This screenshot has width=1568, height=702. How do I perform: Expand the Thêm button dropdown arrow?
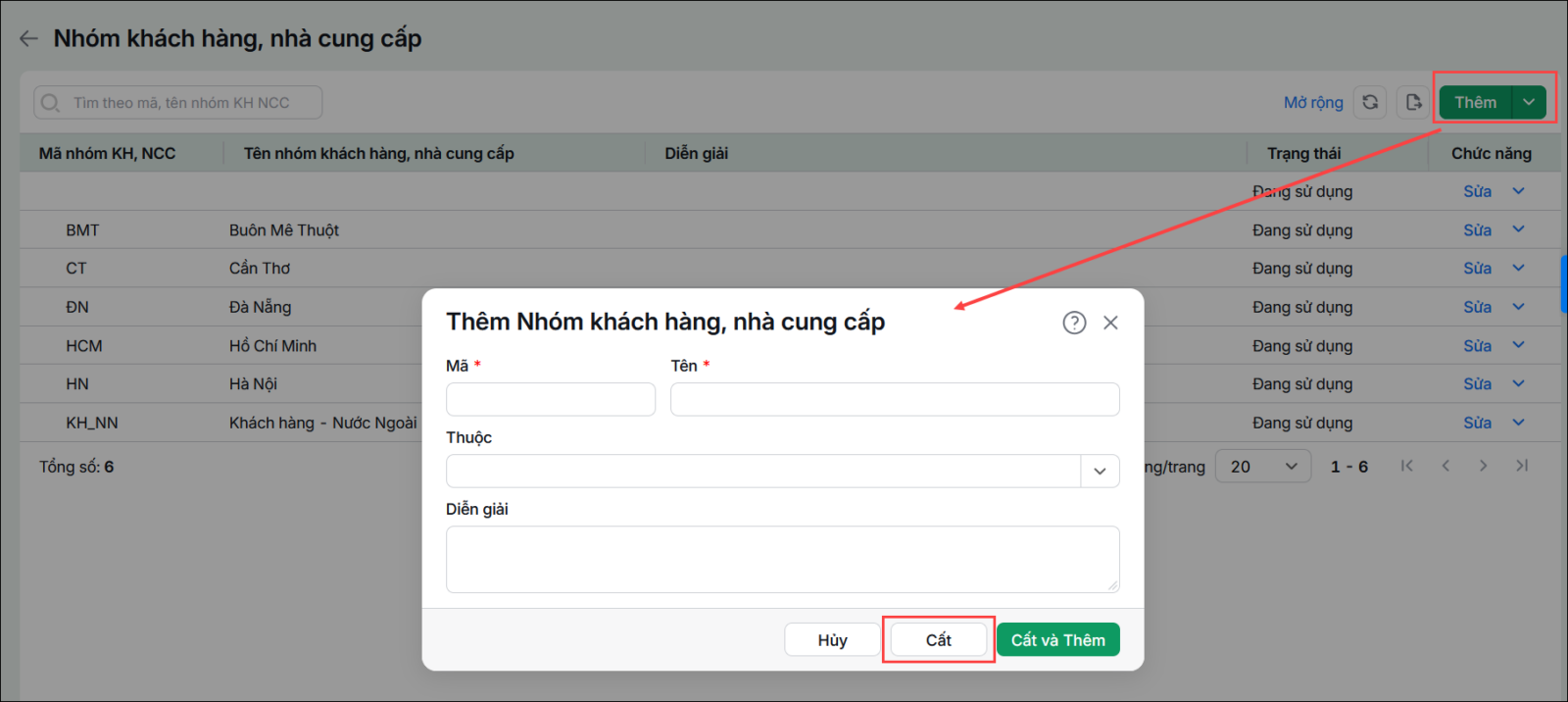1529,102
